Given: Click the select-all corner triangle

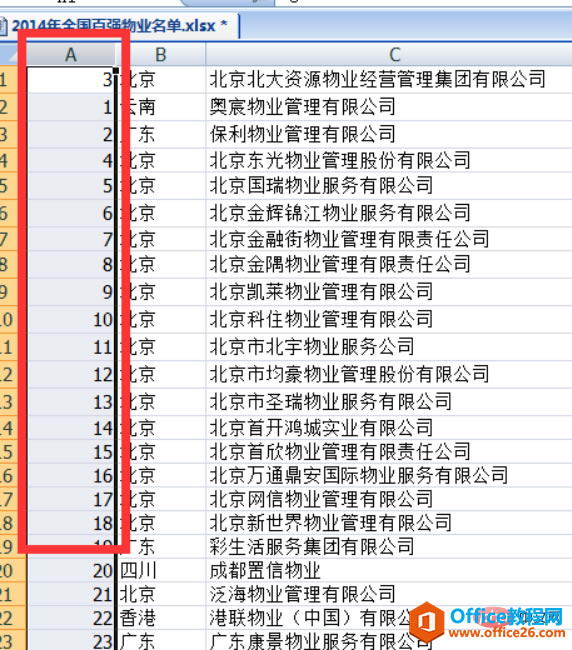Looking at the screenshot, I should pyautogui.click(x=13, y=55).
